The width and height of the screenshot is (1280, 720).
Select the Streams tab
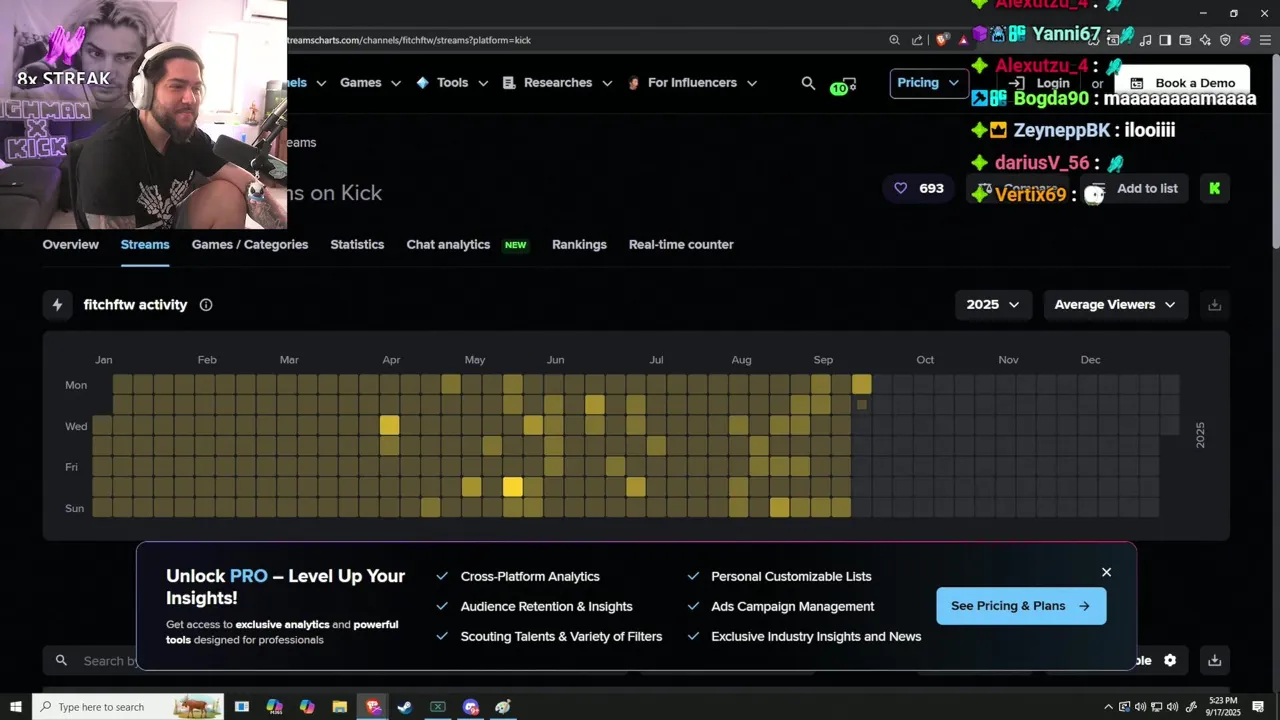[145, 244]
